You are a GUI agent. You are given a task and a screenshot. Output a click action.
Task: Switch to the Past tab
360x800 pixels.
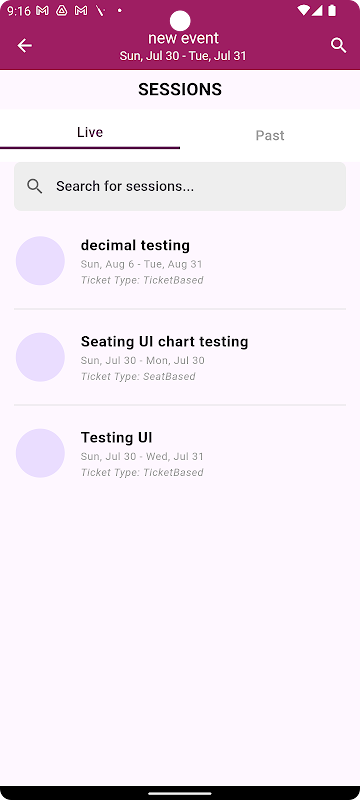tap(270, 135)
